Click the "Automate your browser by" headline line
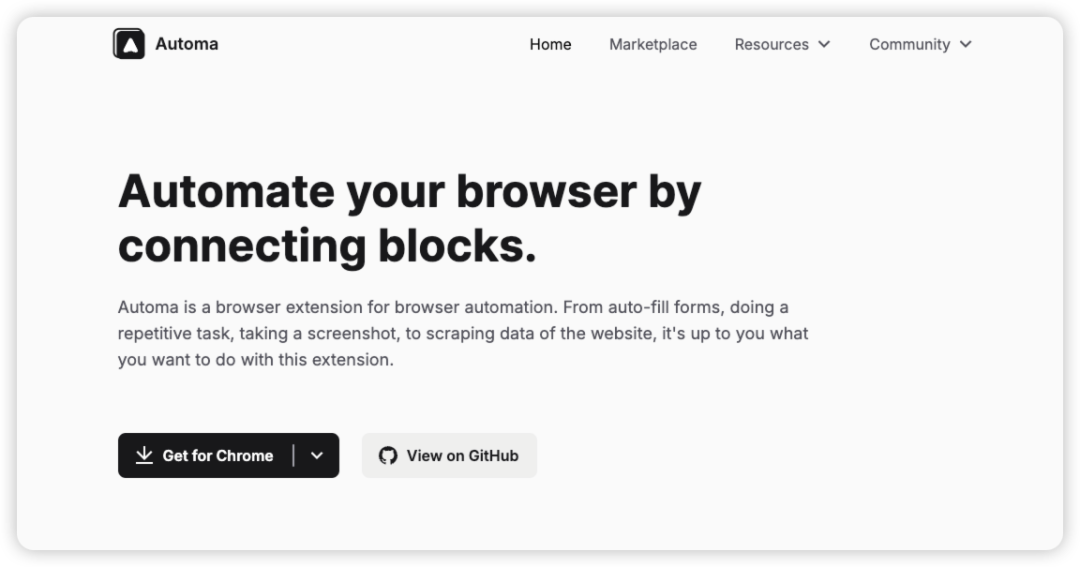1080x567 pixels. (409, 191)
